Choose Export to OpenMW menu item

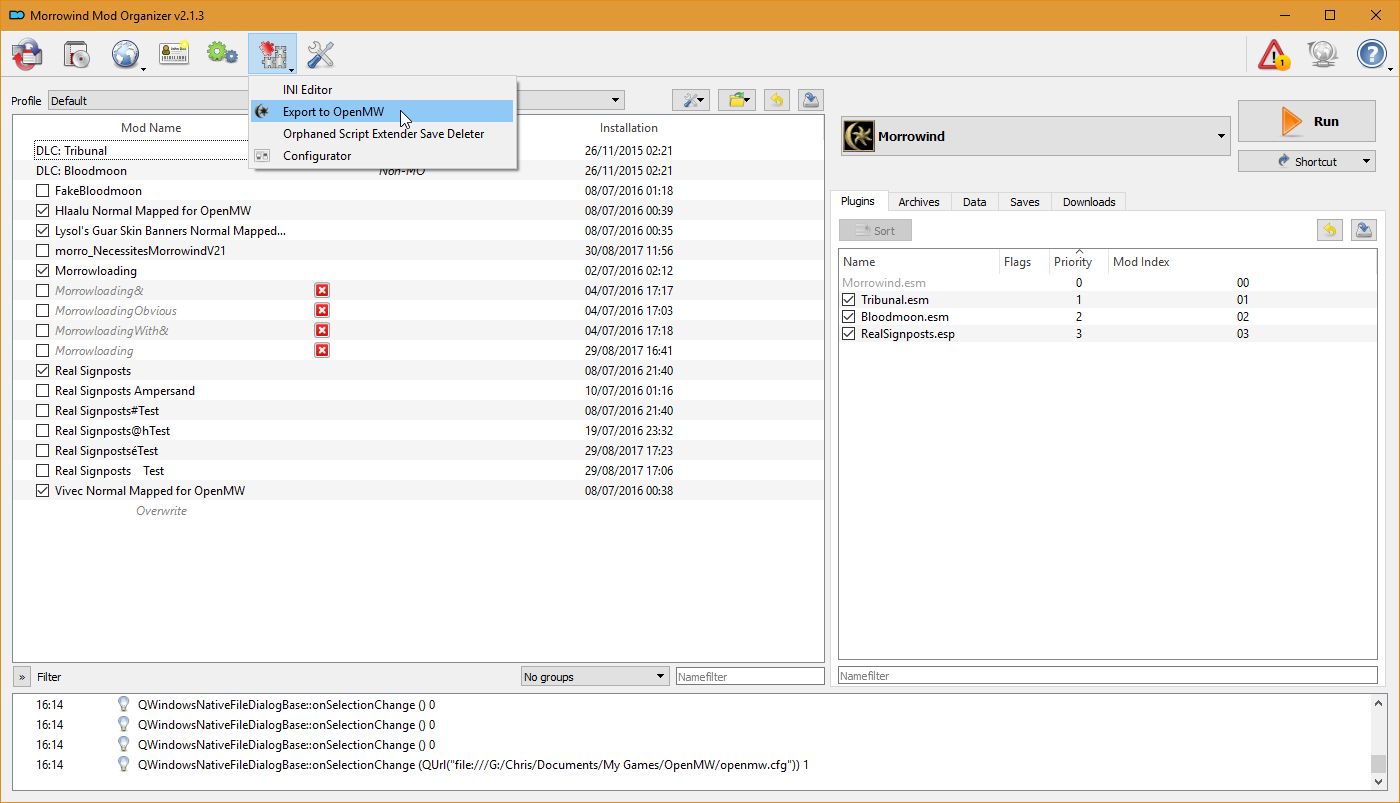382,111
